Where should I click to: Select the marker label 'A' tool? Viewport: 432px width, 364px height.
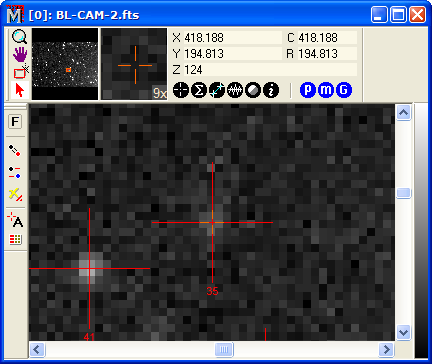coord(15,220)
